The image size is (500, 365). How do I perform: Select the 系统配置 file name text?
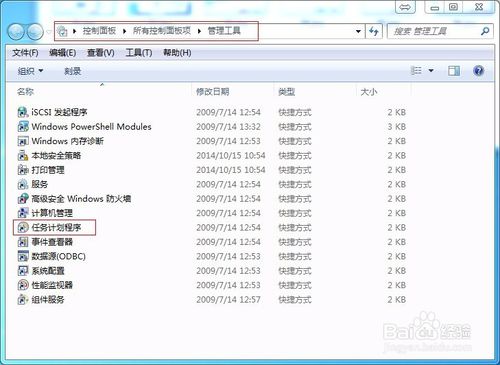point(48,271)
